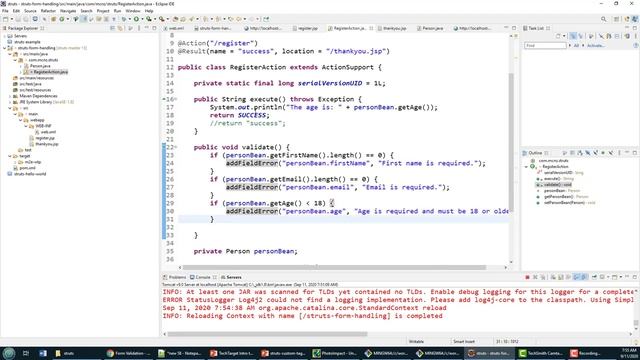Image resolution: width=640 pixels, height=360 pixels.
Task: Select pom.xml in Package Explorer
Action: coord(27,168)
